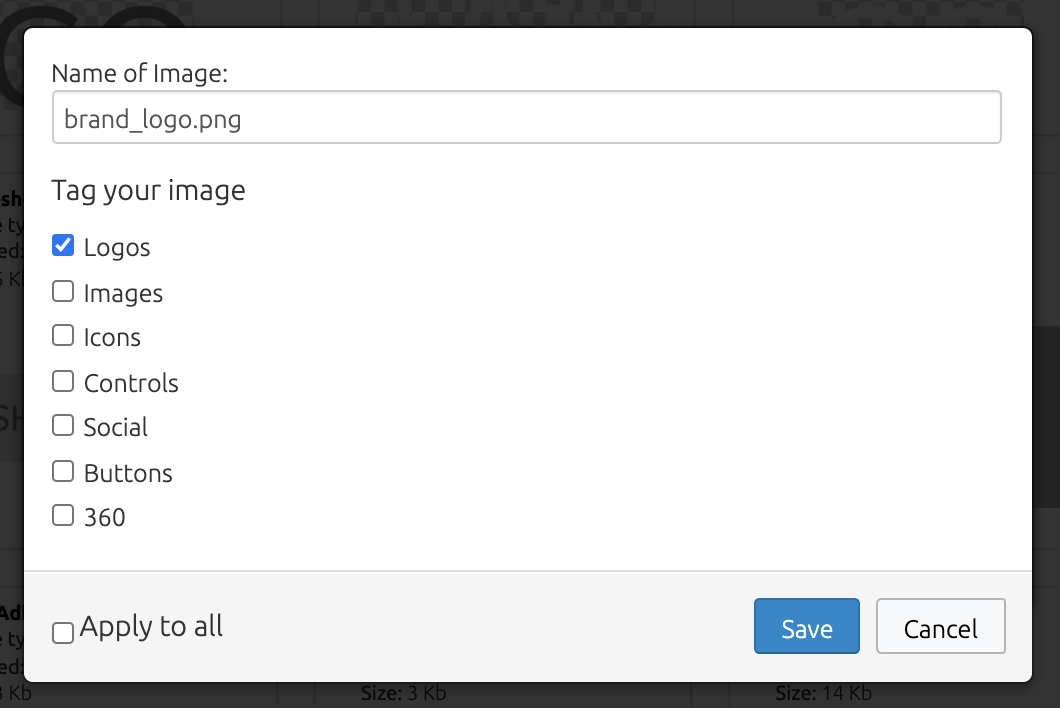1060x708 pixels.
Task: Click the Social label text
Action: point(116,427)
